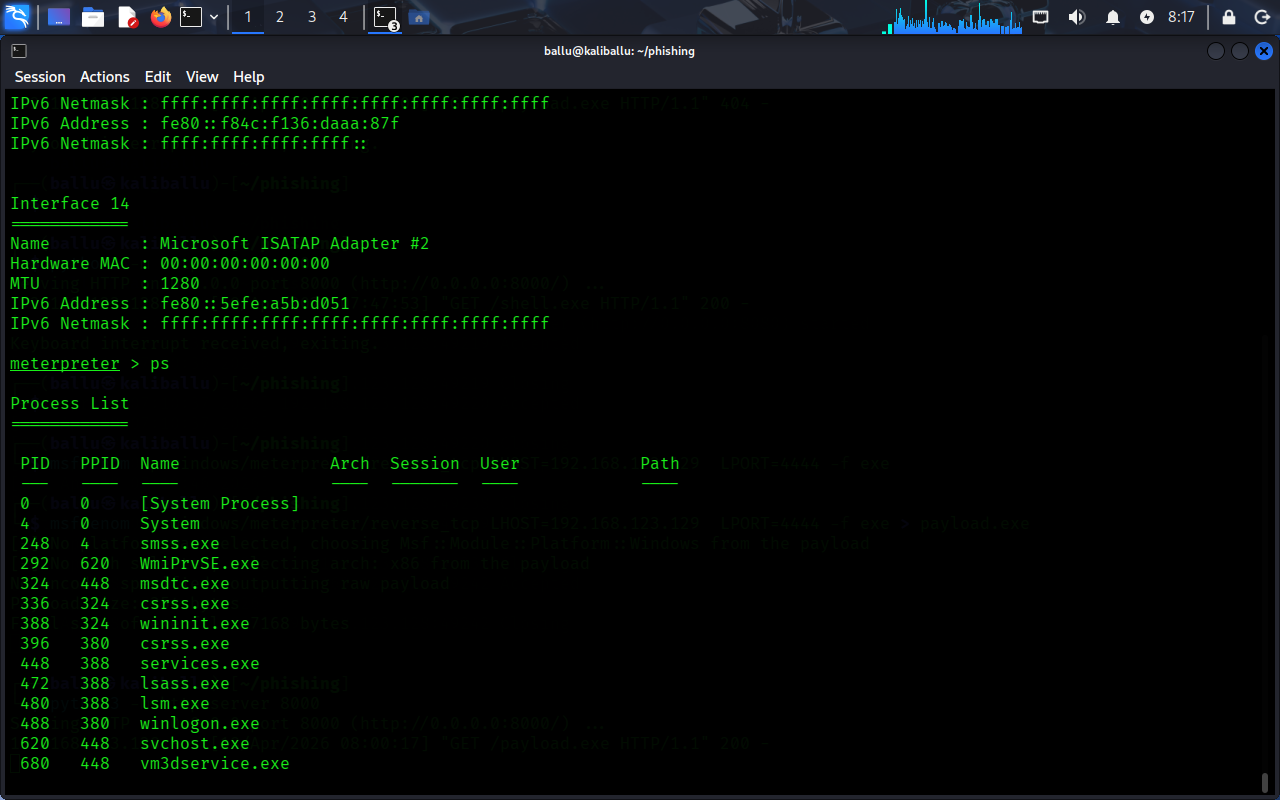
Task: Click the wininit.exe process row
Action: tap(135, 623)
